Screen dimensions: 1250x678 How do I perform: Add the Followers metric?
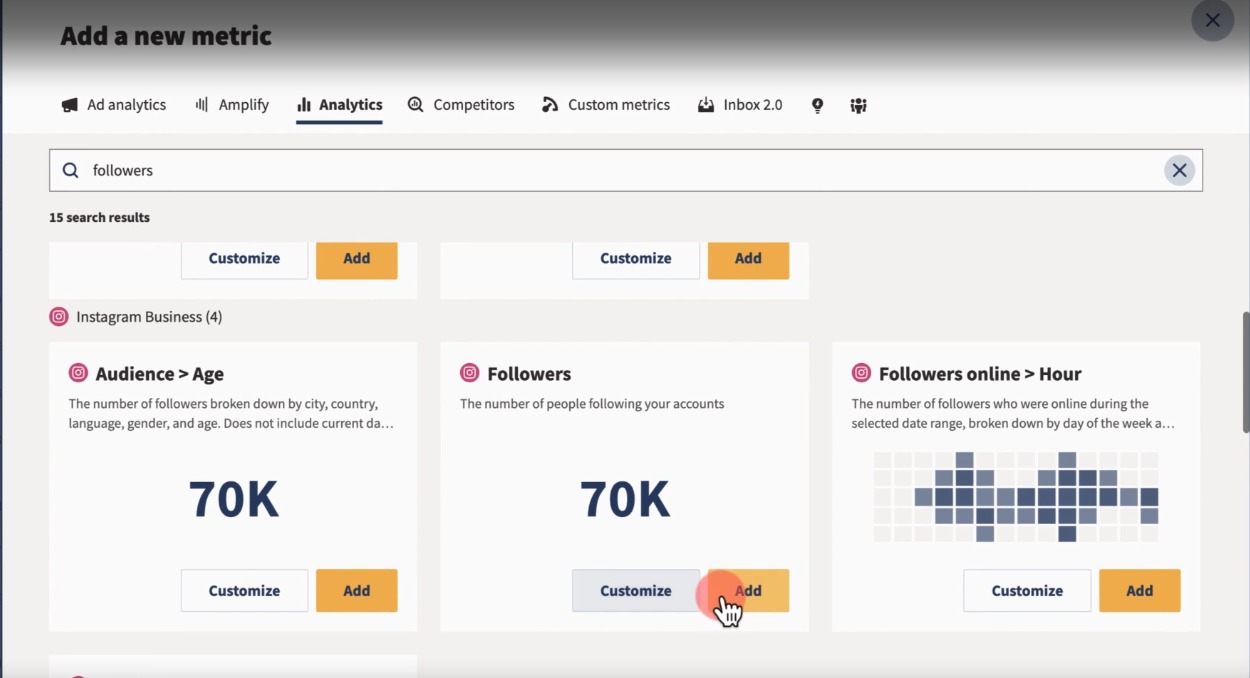click(x=748, y=590)
